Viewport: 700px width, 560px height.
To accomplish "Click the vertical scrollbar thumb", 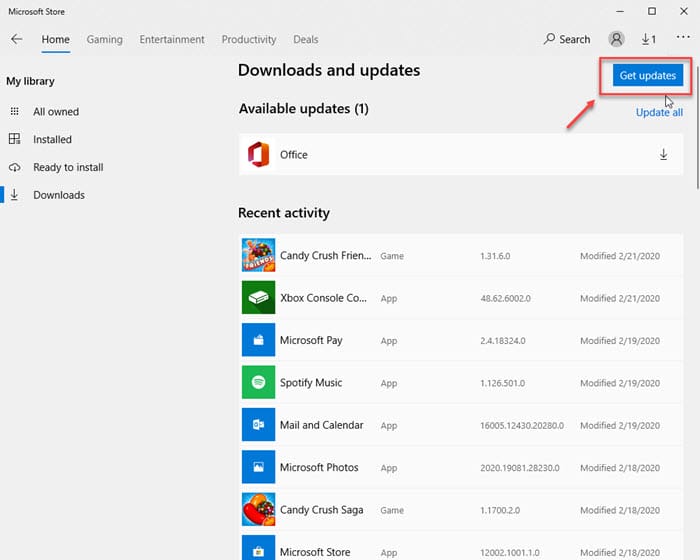I will pos(697,127).
